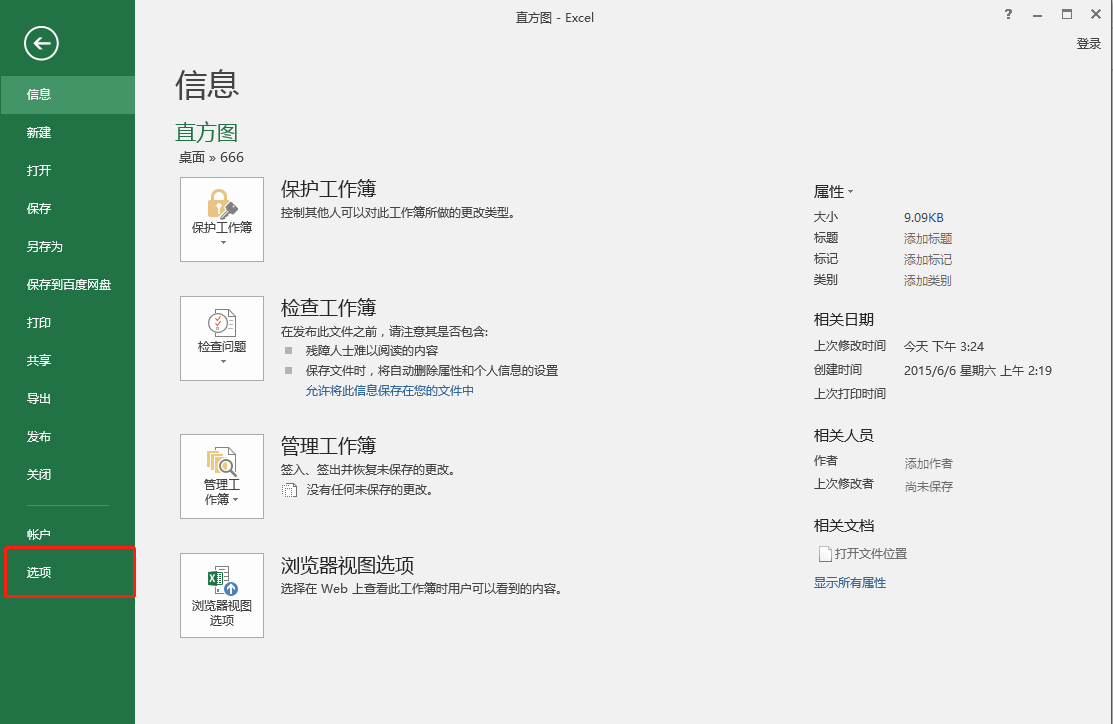The image size is (1113, 724).
Task: Choose 另存为 in the sidebar
Action: click(67, 246)
